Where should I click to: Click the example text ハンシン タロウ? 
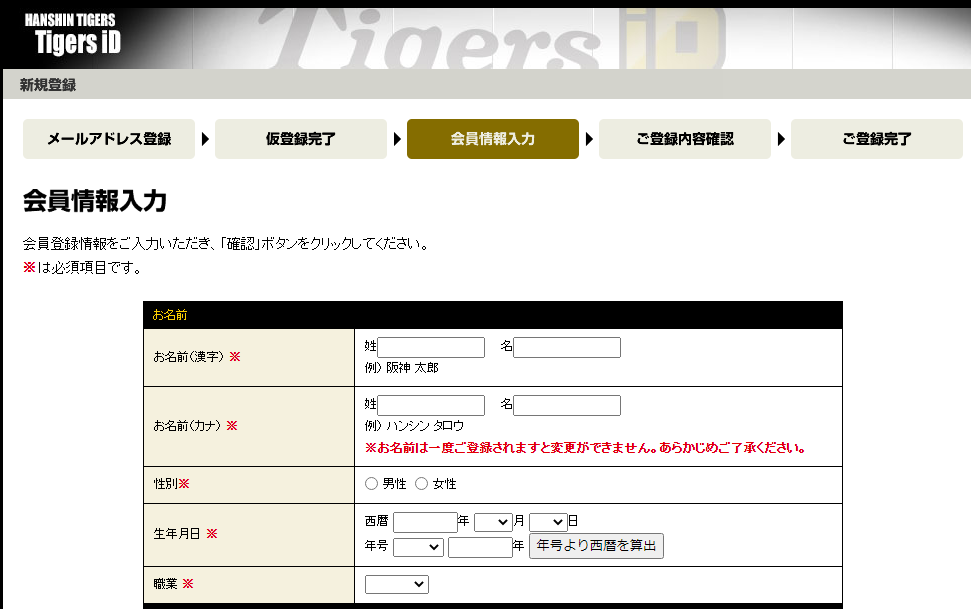point(425,426)
